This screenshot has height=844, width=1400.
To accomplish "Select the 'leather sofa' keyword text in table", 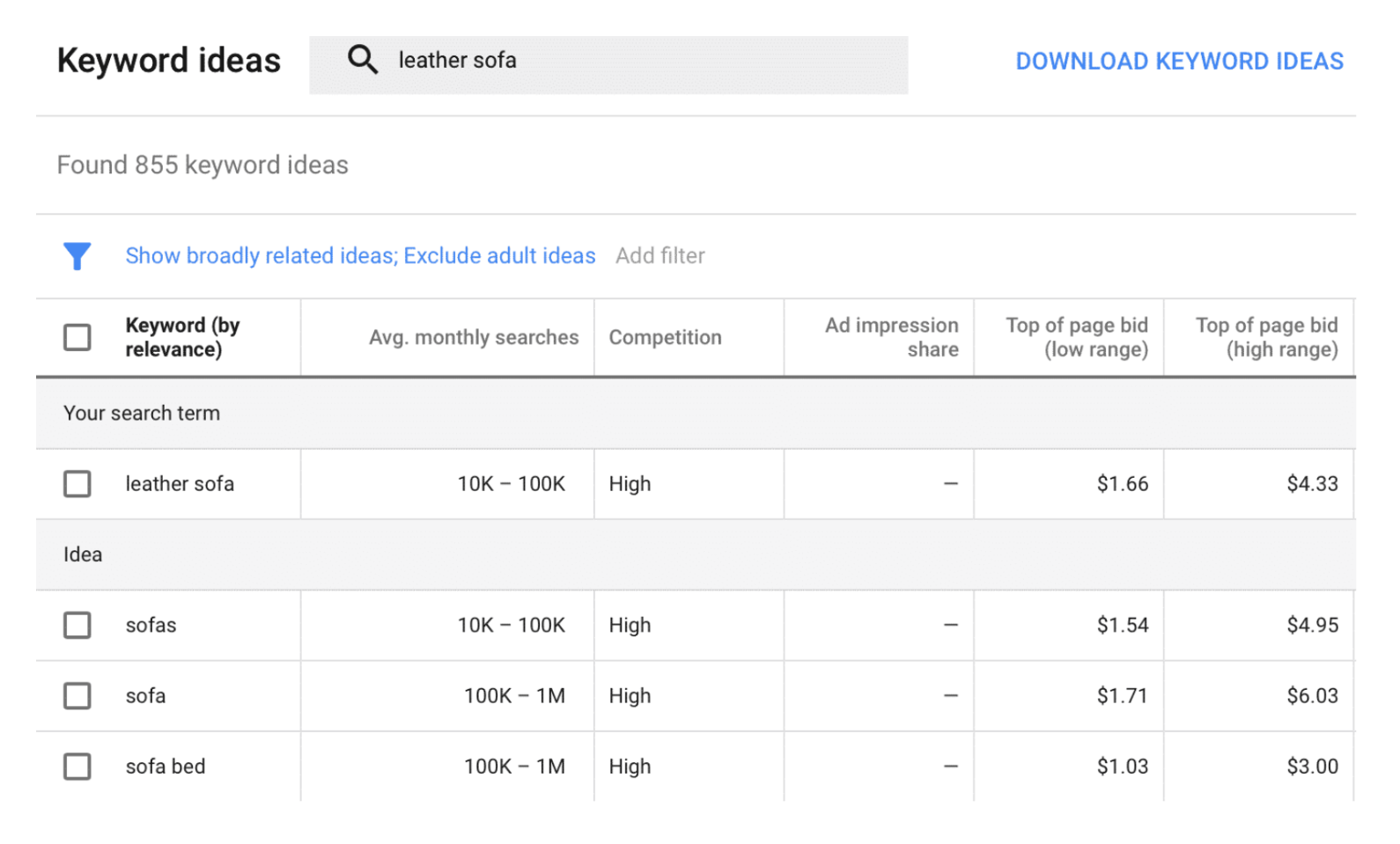I will click(180, 484).
